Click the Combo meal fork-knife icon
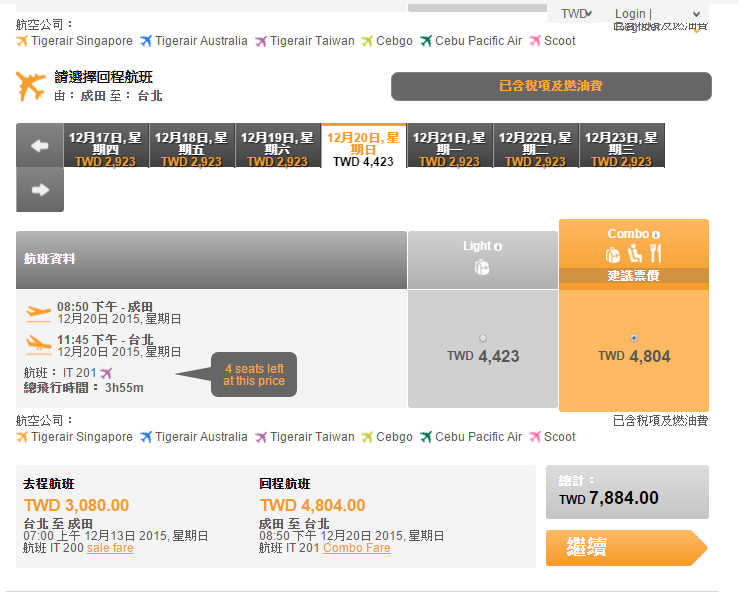The width and height of the screenshot is (739, 592). (x=656, y=253)
